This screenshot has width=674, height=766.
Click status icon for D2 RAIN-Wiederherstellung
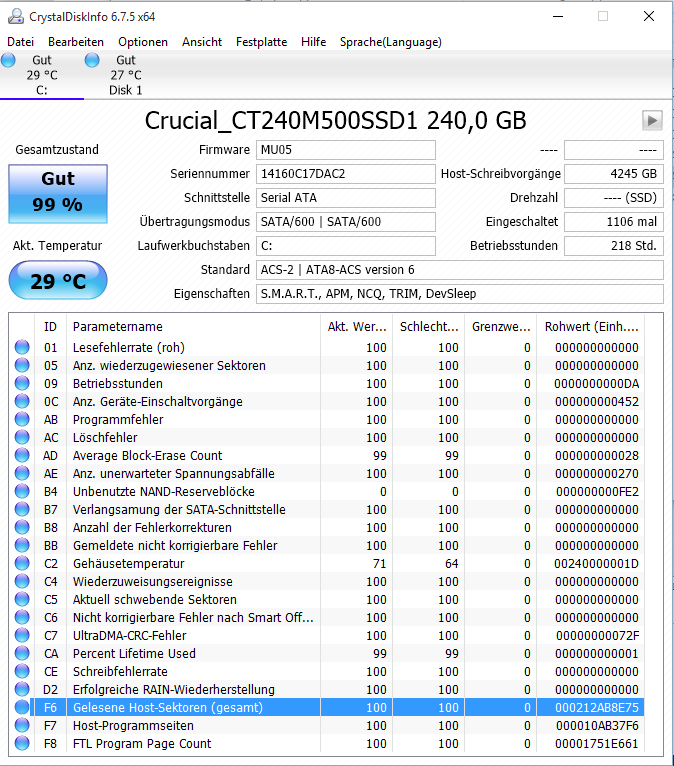(22, 689)
